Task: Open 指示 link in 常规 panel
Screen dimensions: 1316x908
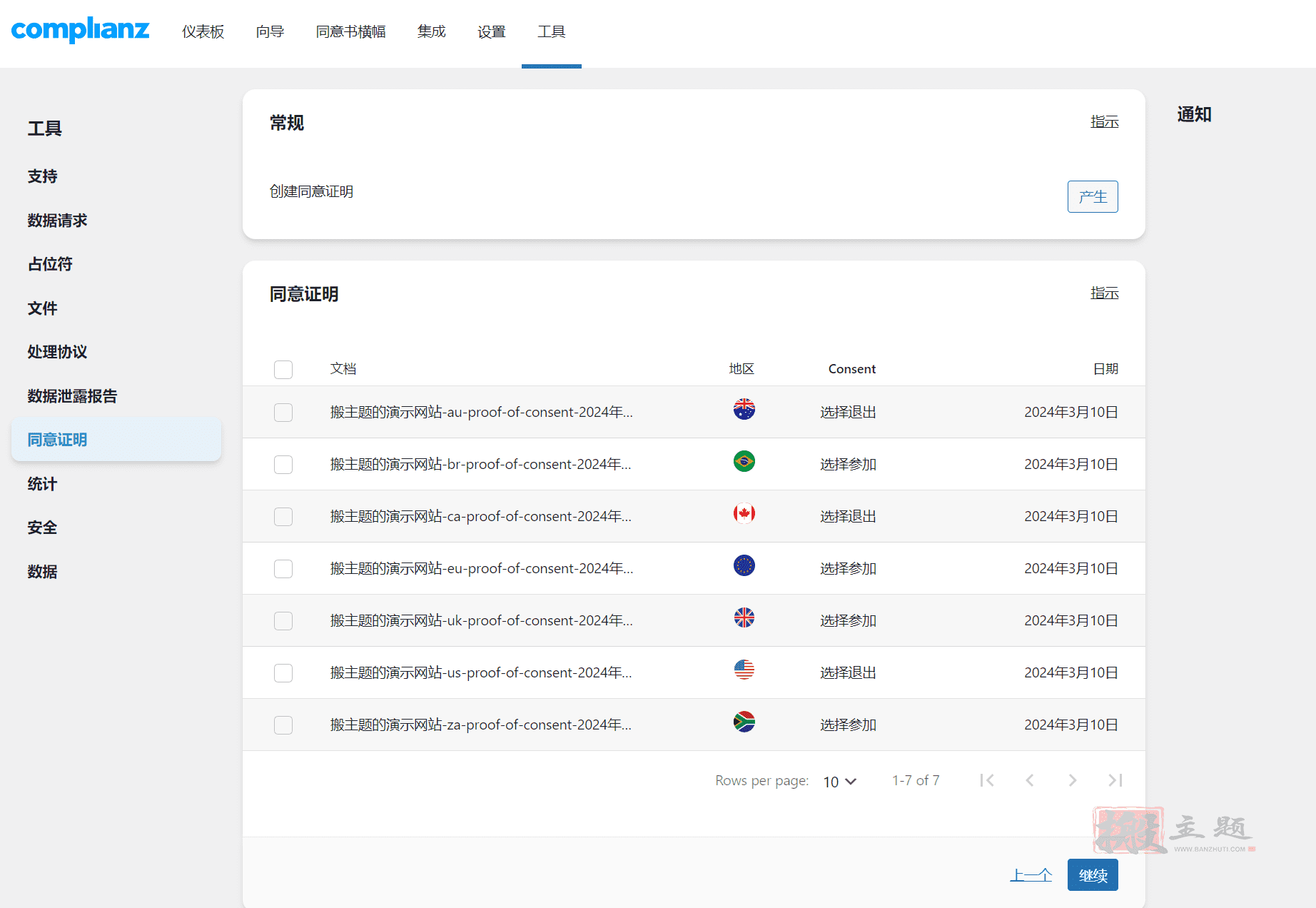Action: 1104,122
